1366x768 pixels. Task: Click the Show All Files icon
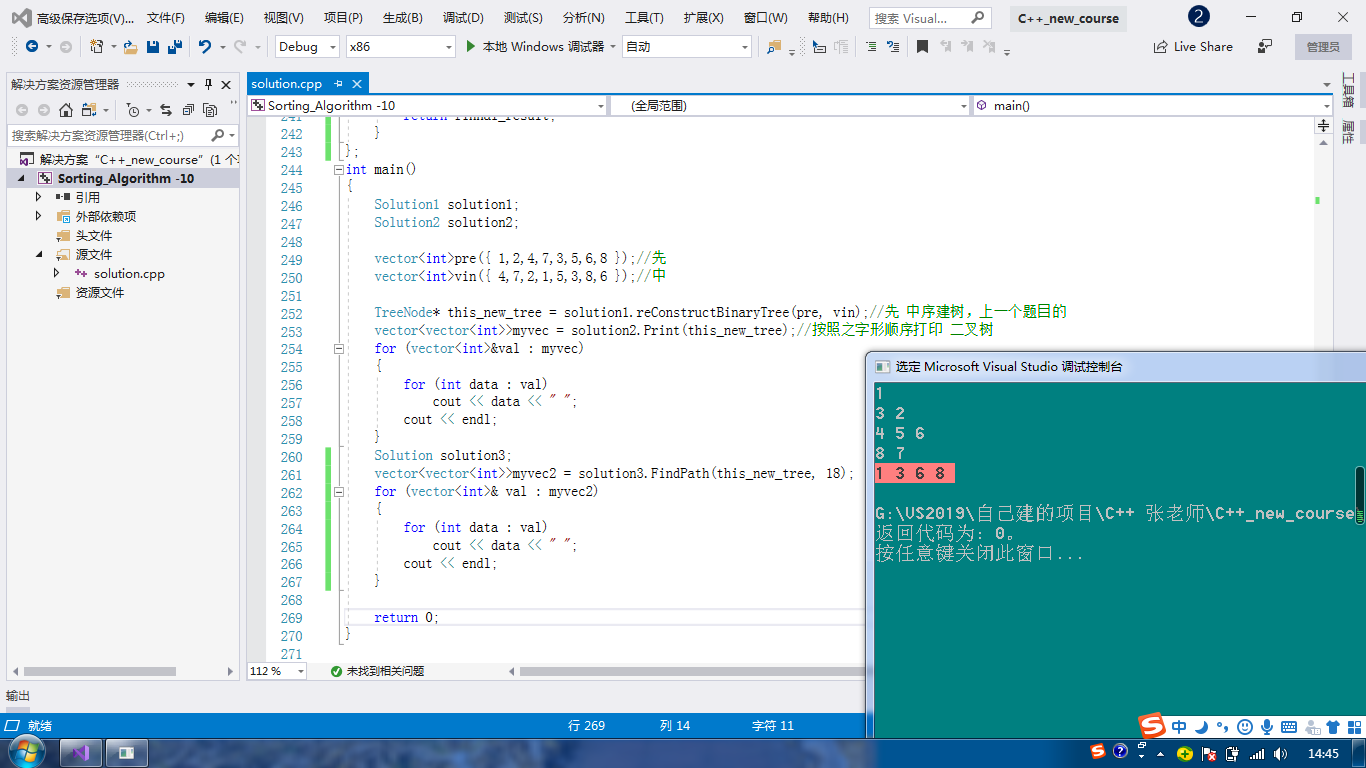click(x=210, y=110)
